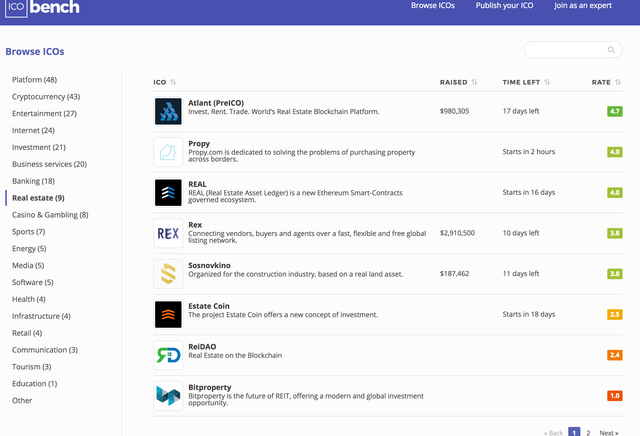Choose the Retail (4) category

(x=27, y=333)
